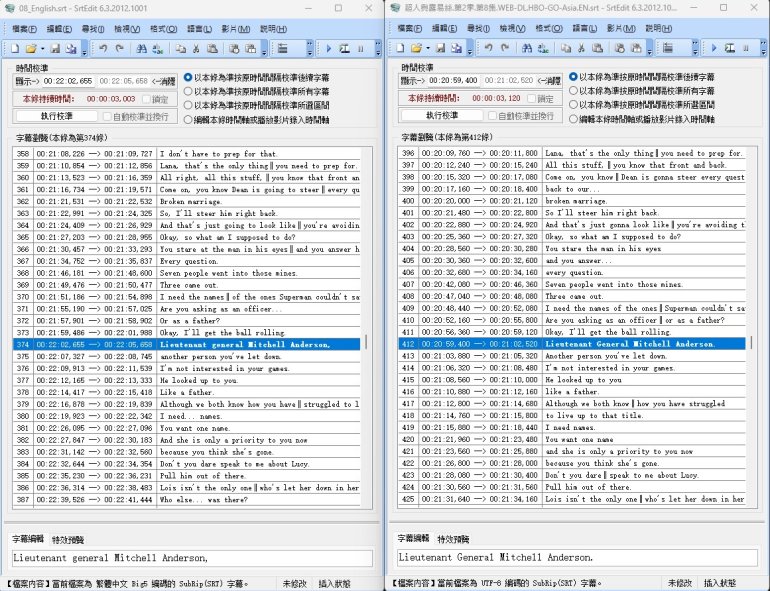Open 編輯(E) menu in left window
The image size is (770, 591).
tap(59, 29)
